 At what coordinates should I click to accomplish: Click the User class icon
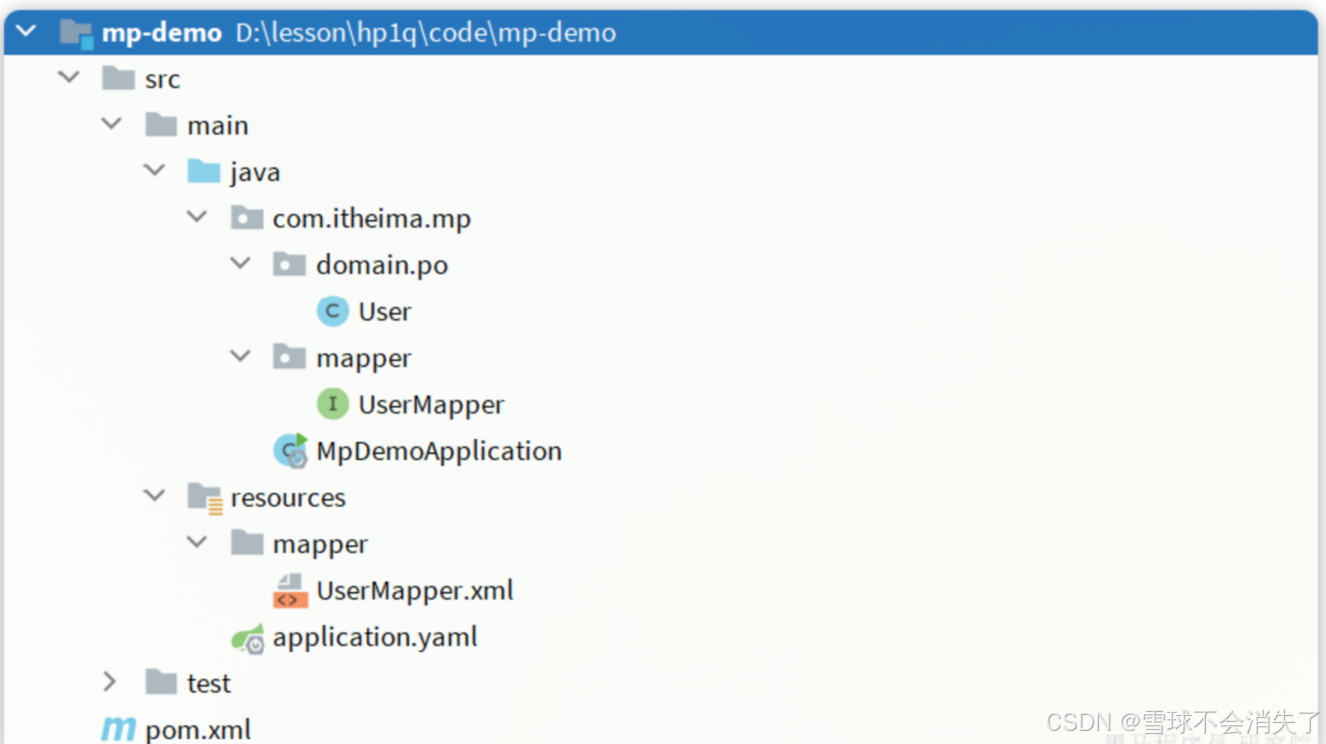click(x=332, y=311)
